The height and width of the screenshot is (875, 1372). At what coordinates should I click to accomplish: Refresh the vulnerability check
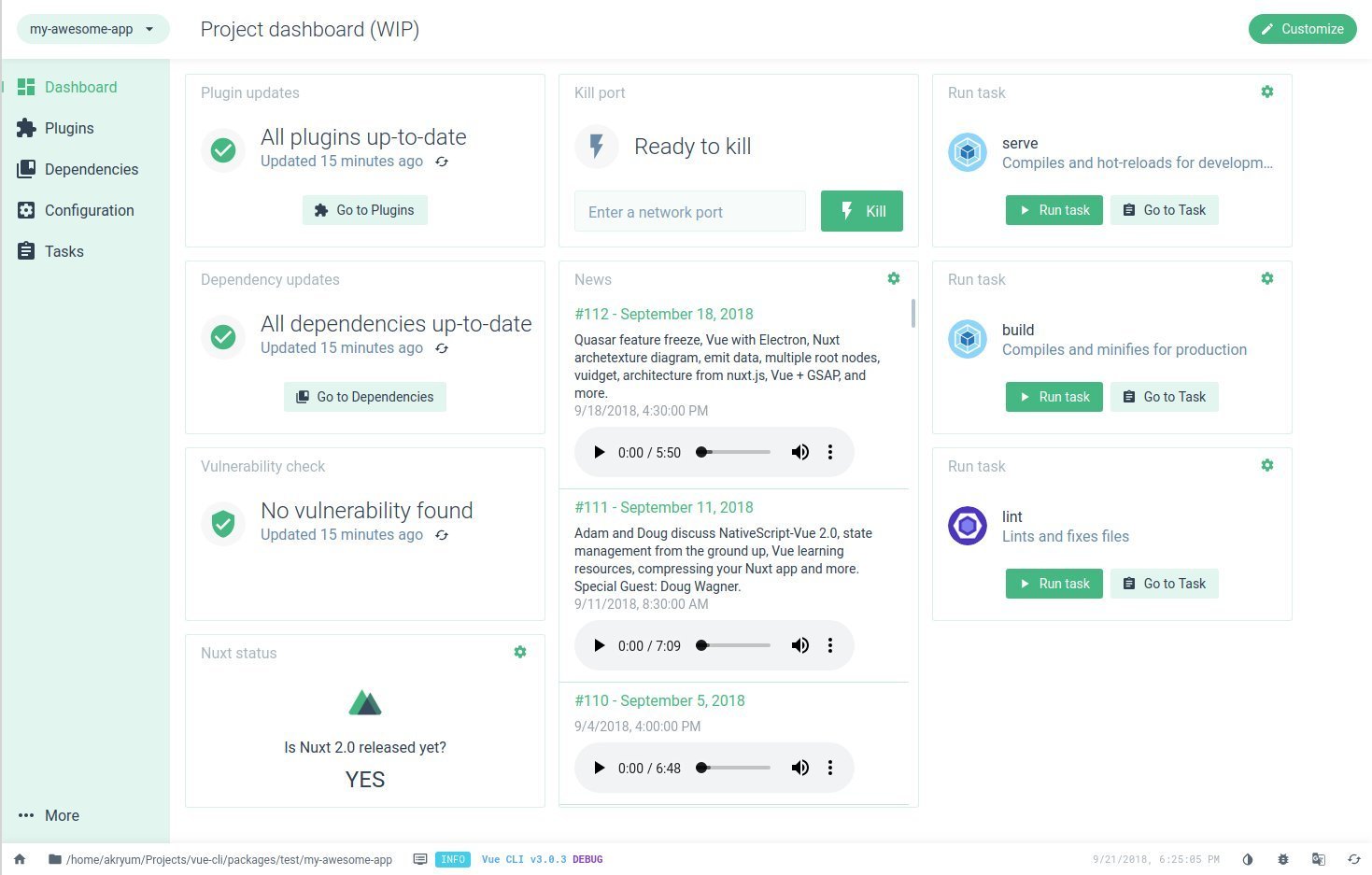[x=442, y=535]
